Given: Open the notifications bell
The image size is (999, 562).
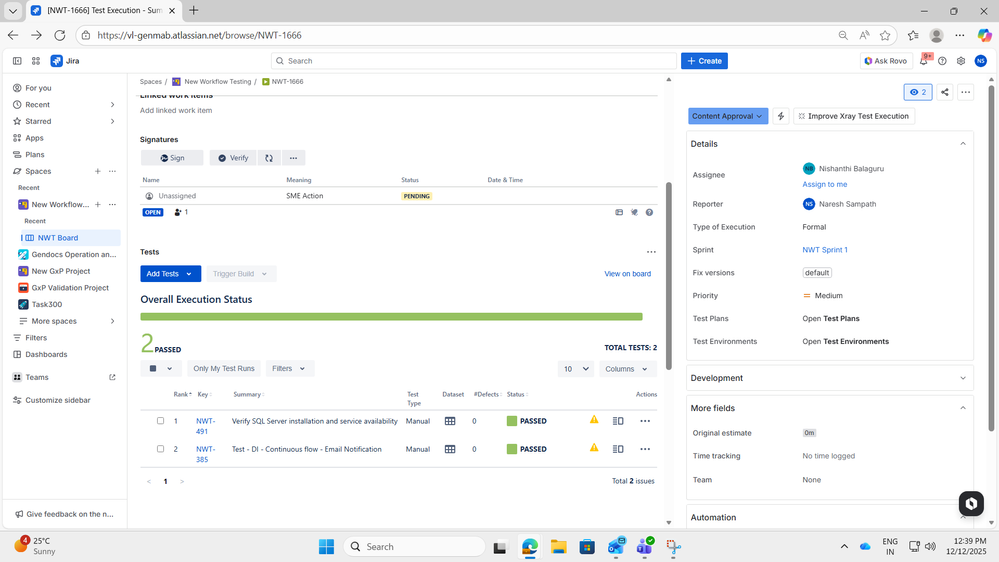Looking at the screenshot, I should (x=924, y=61).
